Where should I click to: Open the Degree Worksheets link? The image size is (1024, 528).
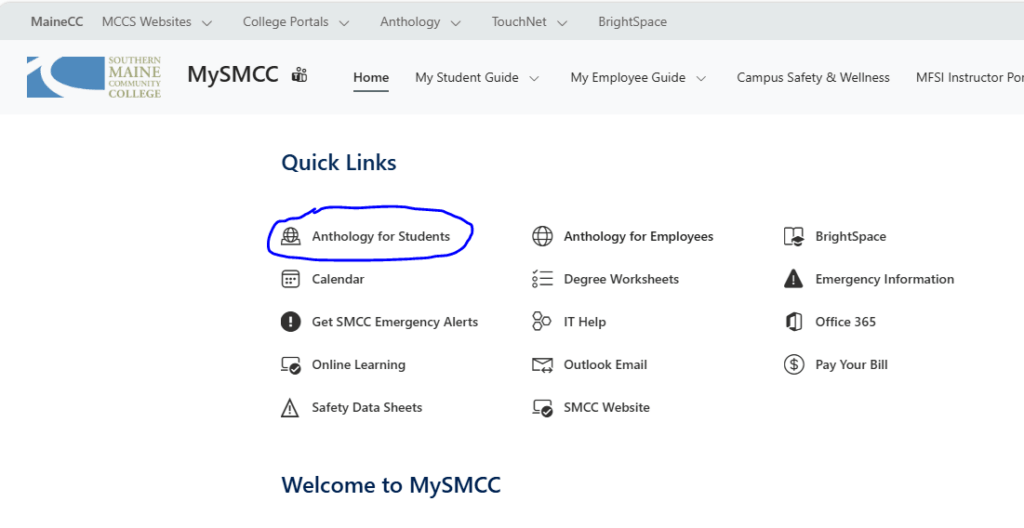(622, 279)
